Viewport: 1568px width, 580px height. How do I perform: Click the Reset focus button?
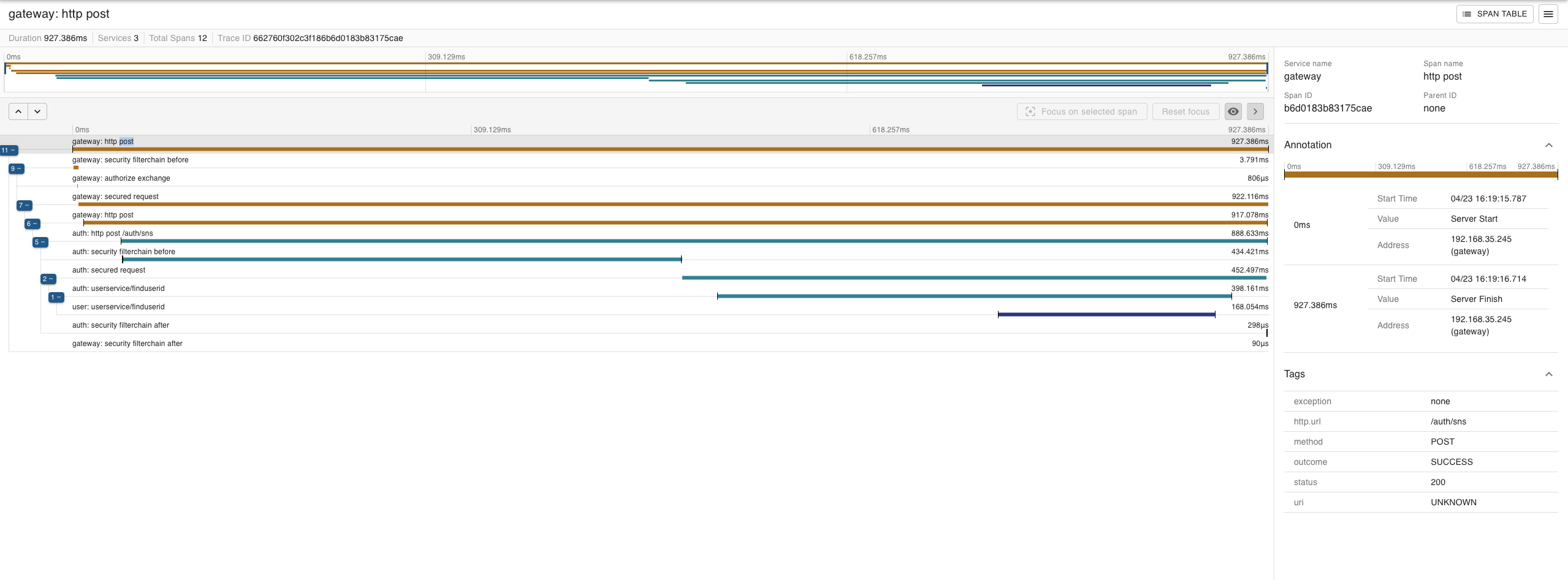coord(1186,111)
